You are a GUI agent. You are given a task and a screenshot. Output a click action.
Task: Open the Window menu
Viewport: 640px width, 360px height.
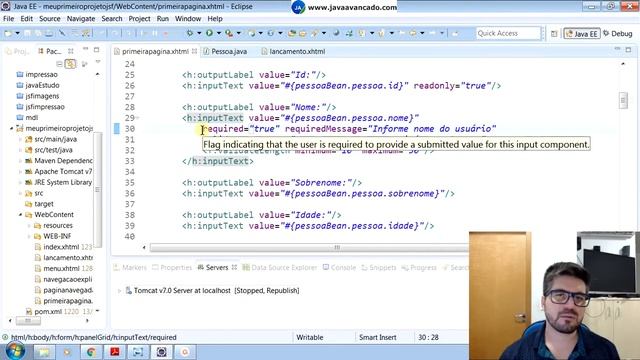tap(188, 19)
